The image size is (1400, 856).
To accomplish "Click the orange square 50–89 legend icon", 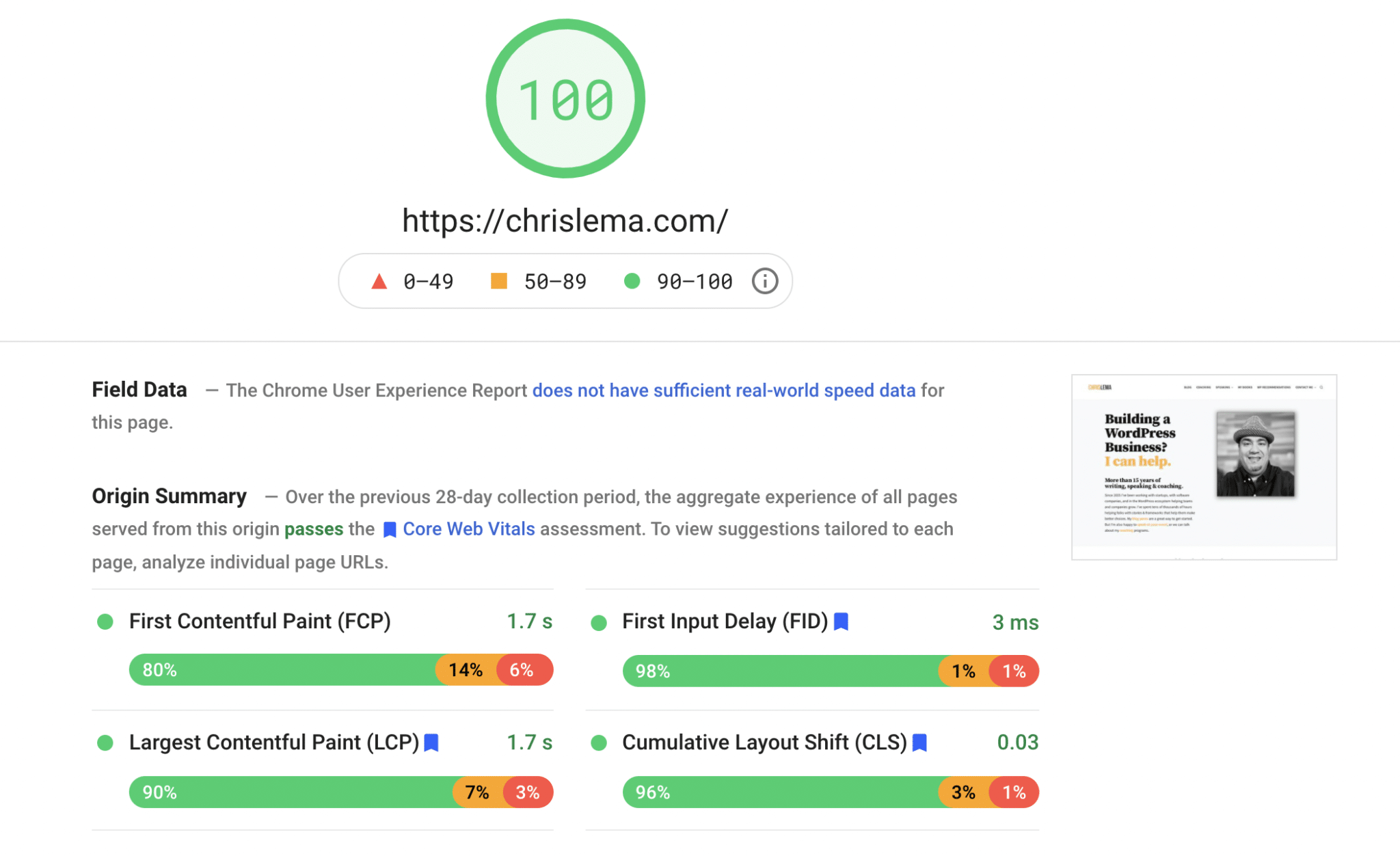I will 499,281.
